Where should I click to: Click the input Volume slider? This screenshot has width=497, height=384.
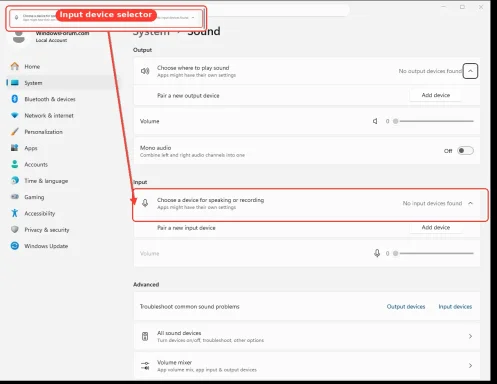(x=433, y=253)
